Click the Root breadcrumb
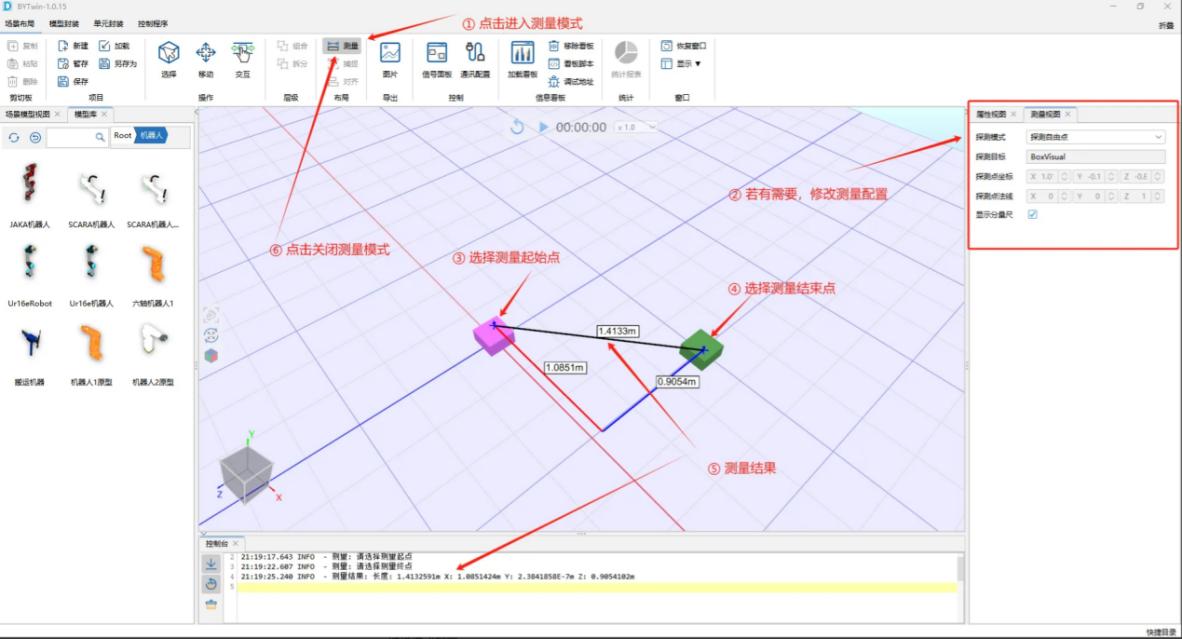1182x639 pixels. 122,136
